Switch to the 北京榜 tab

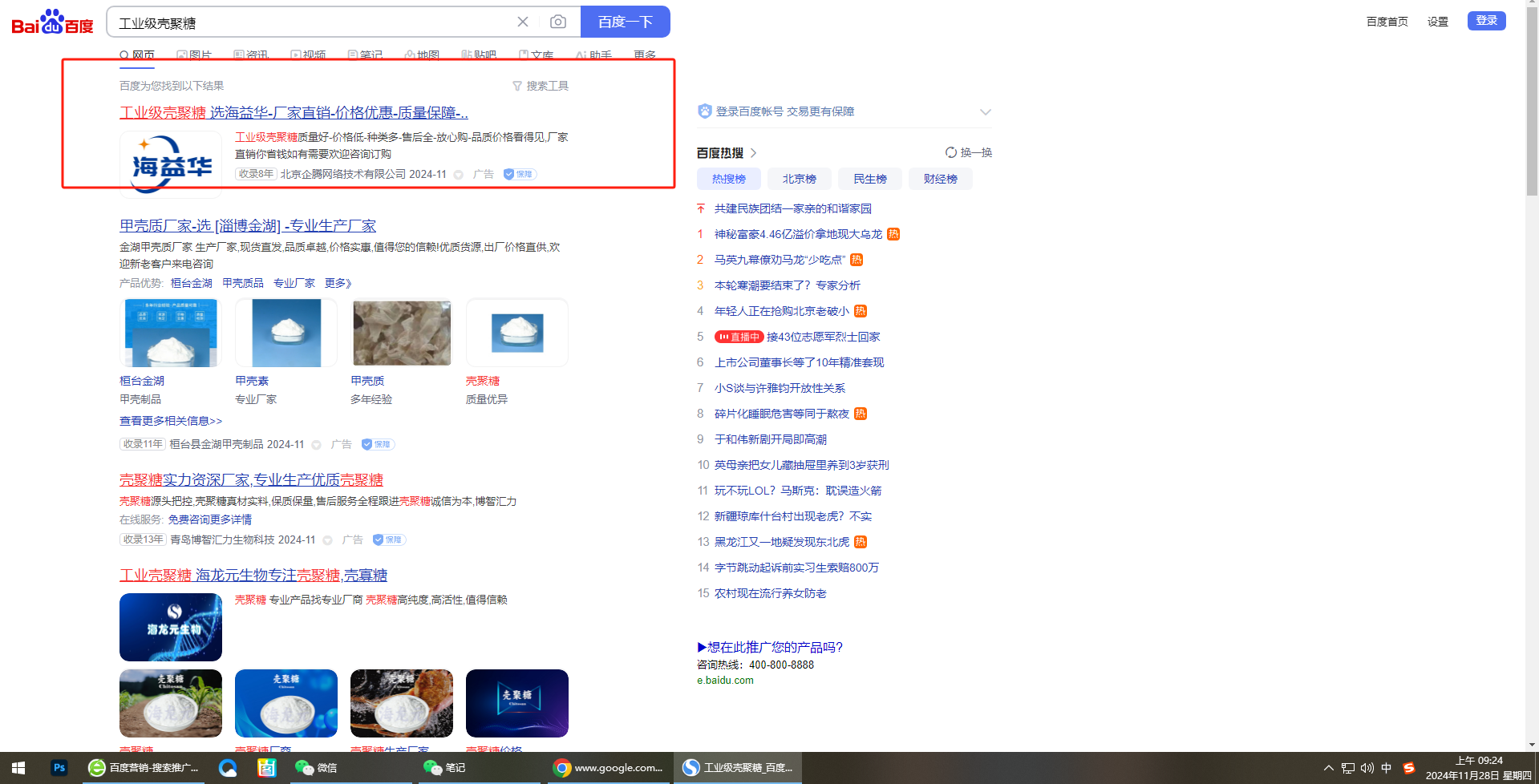pyautogui.click(x=799, y=179)
